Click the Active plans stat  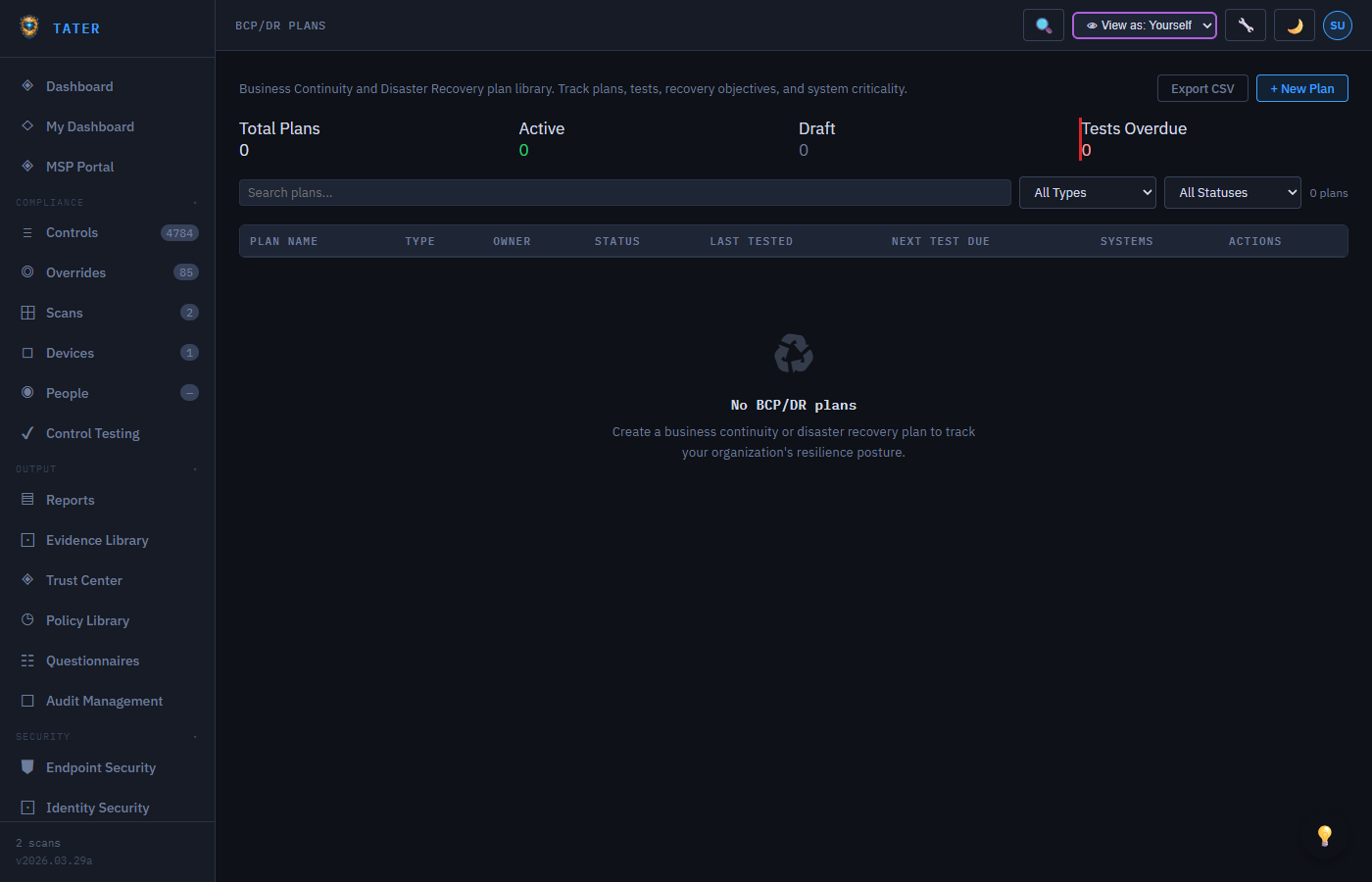pos(654,139)
